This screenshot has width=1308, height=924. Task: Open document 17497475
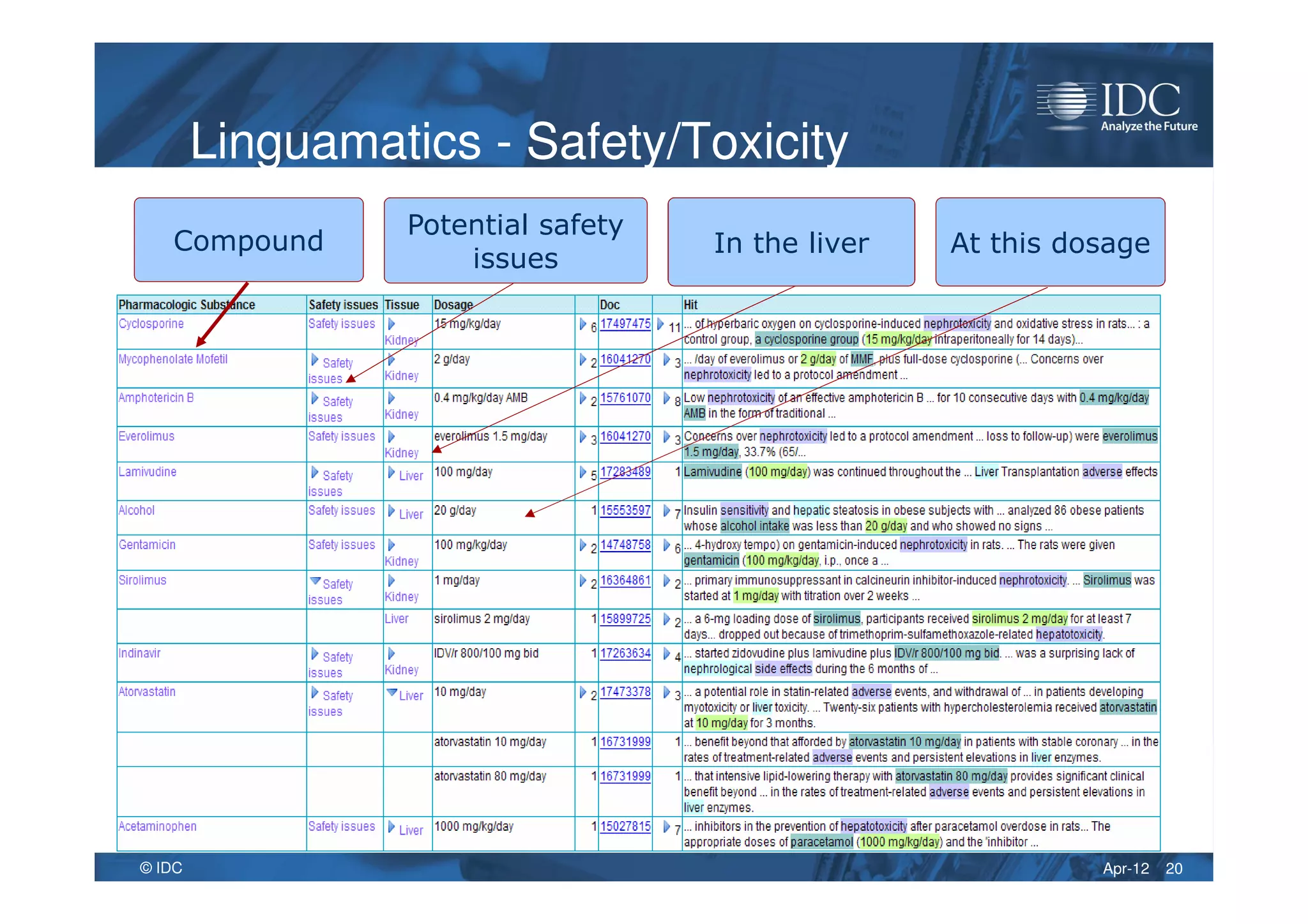coord(625,324)
